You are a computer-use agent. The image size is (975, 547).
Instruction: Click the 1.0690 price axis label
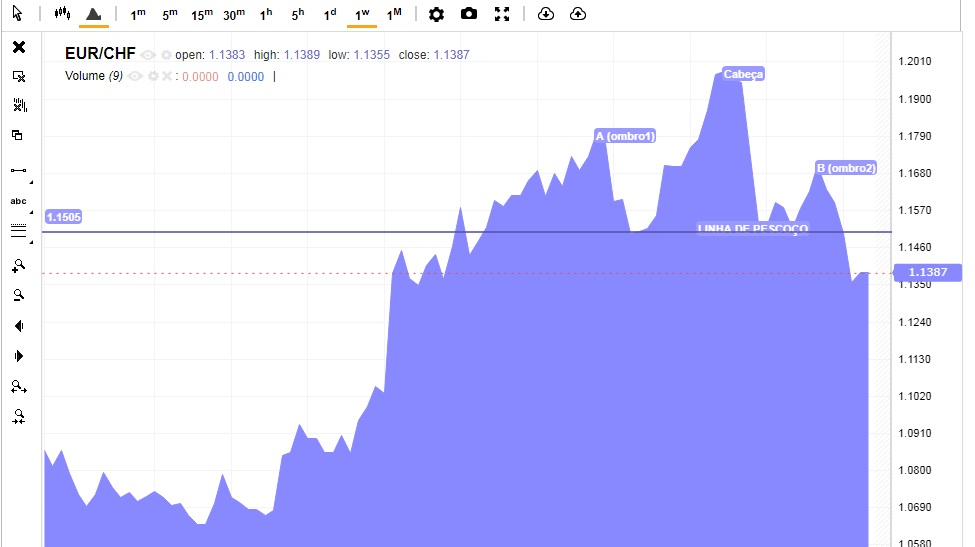(915, 507)
